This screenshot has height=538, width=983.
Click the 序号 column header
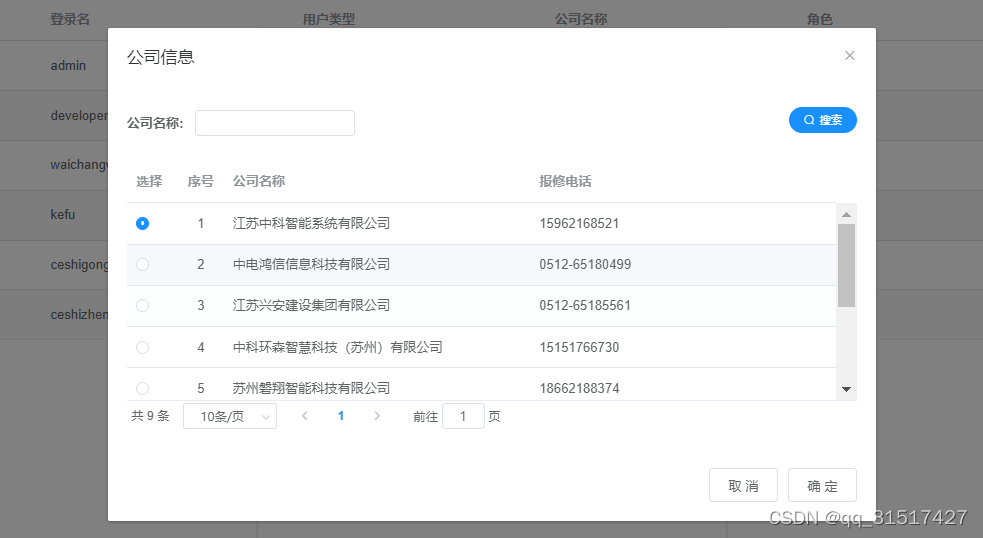point(201,181)
